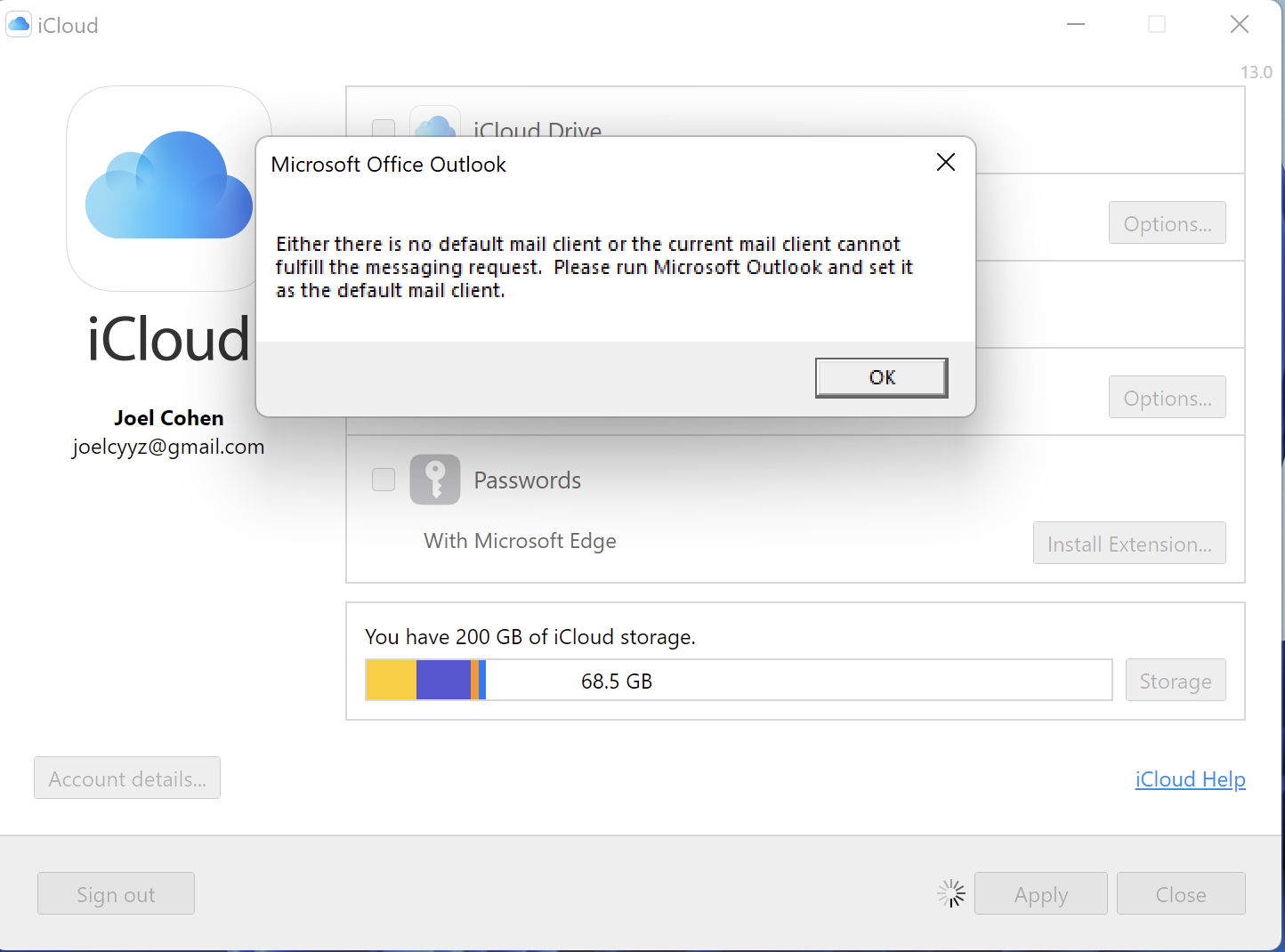Click the Passwords key icon

point(435,480)
